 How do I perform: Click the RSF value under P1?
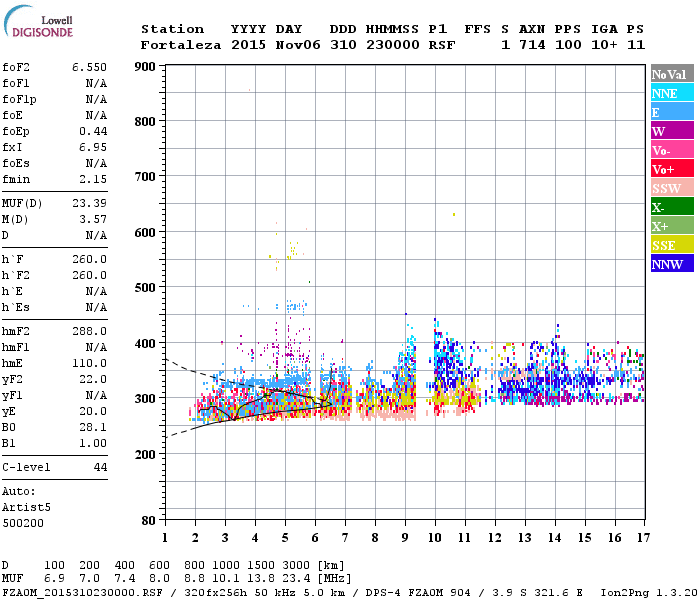(442, 45)
